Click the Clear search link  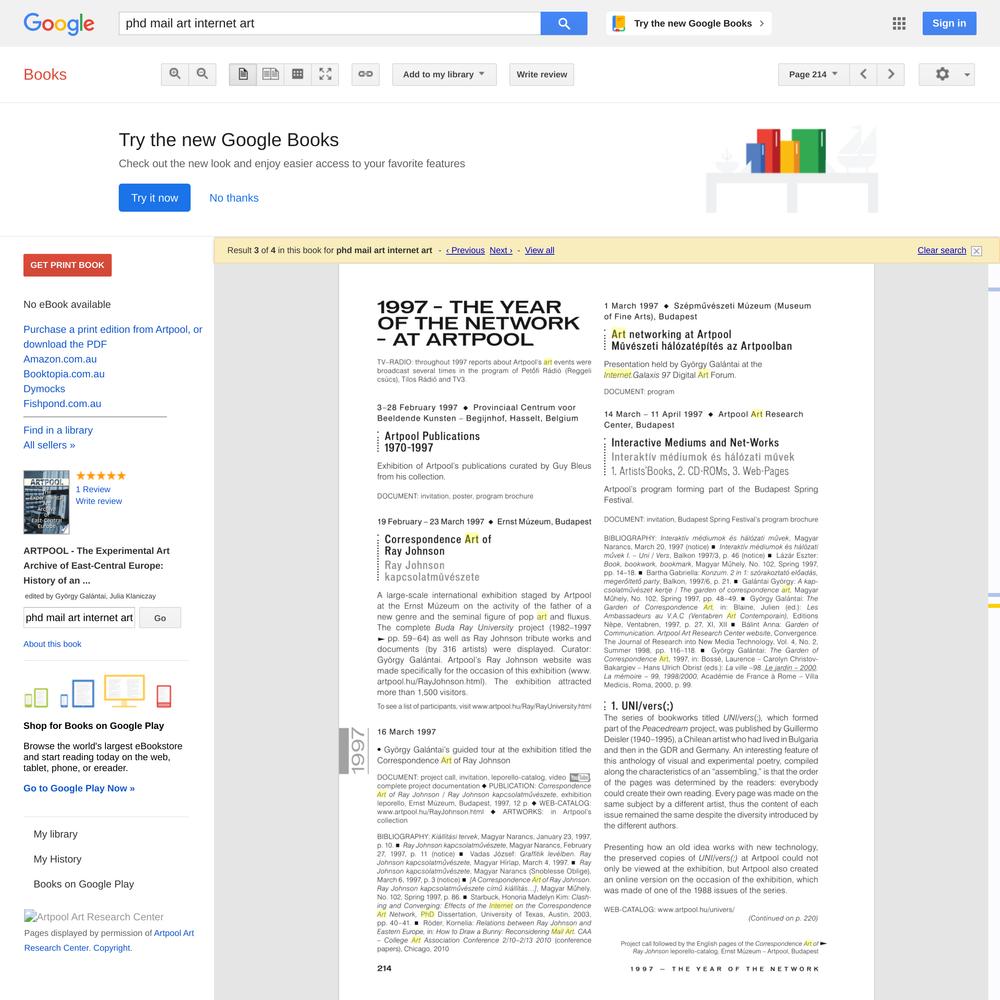[x=941, y=251]
